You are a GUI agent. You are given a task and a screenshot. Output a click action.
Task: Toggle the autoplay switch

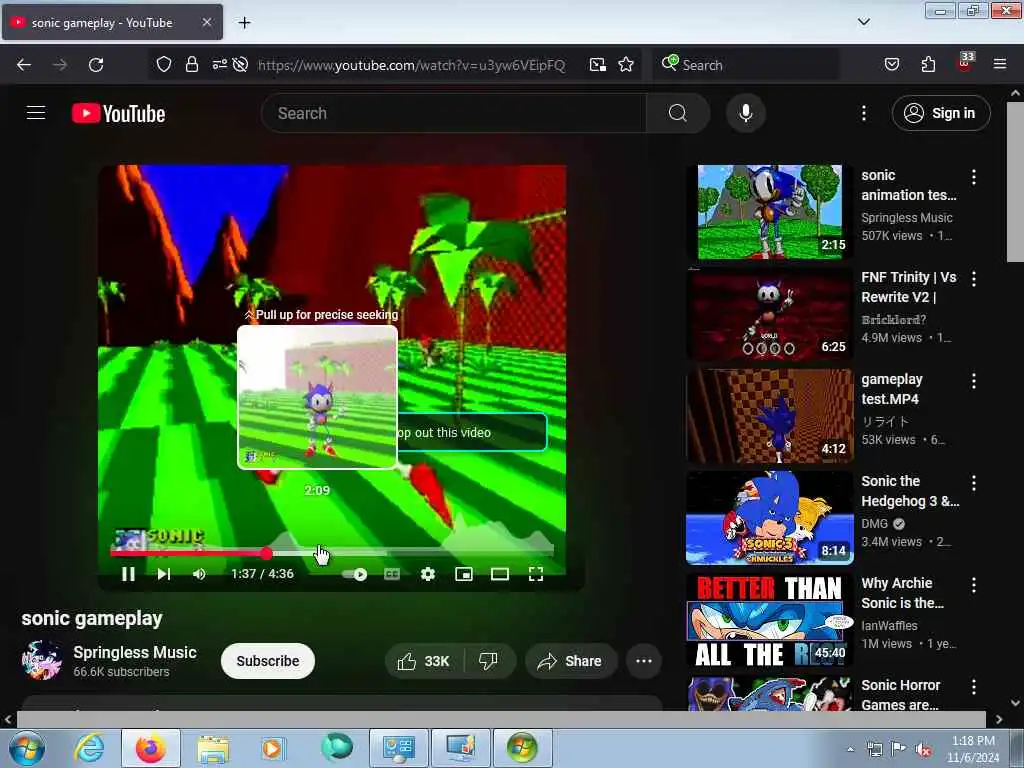pos(355,574)
